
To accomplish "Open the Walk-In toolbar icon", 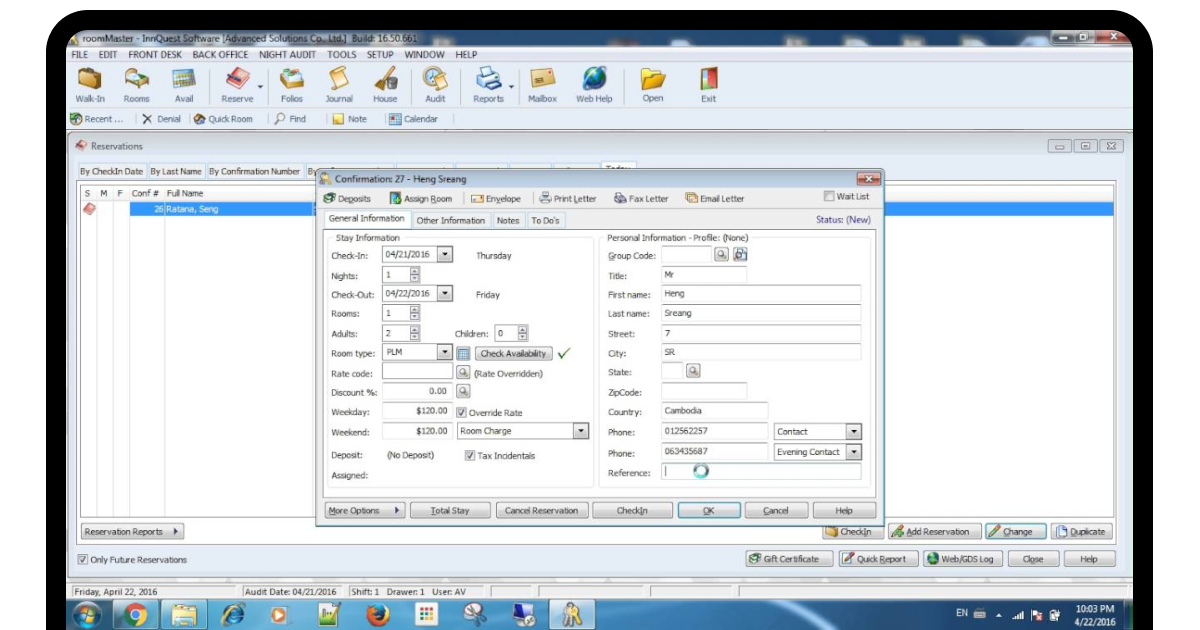I will click(x=90, y=85).
